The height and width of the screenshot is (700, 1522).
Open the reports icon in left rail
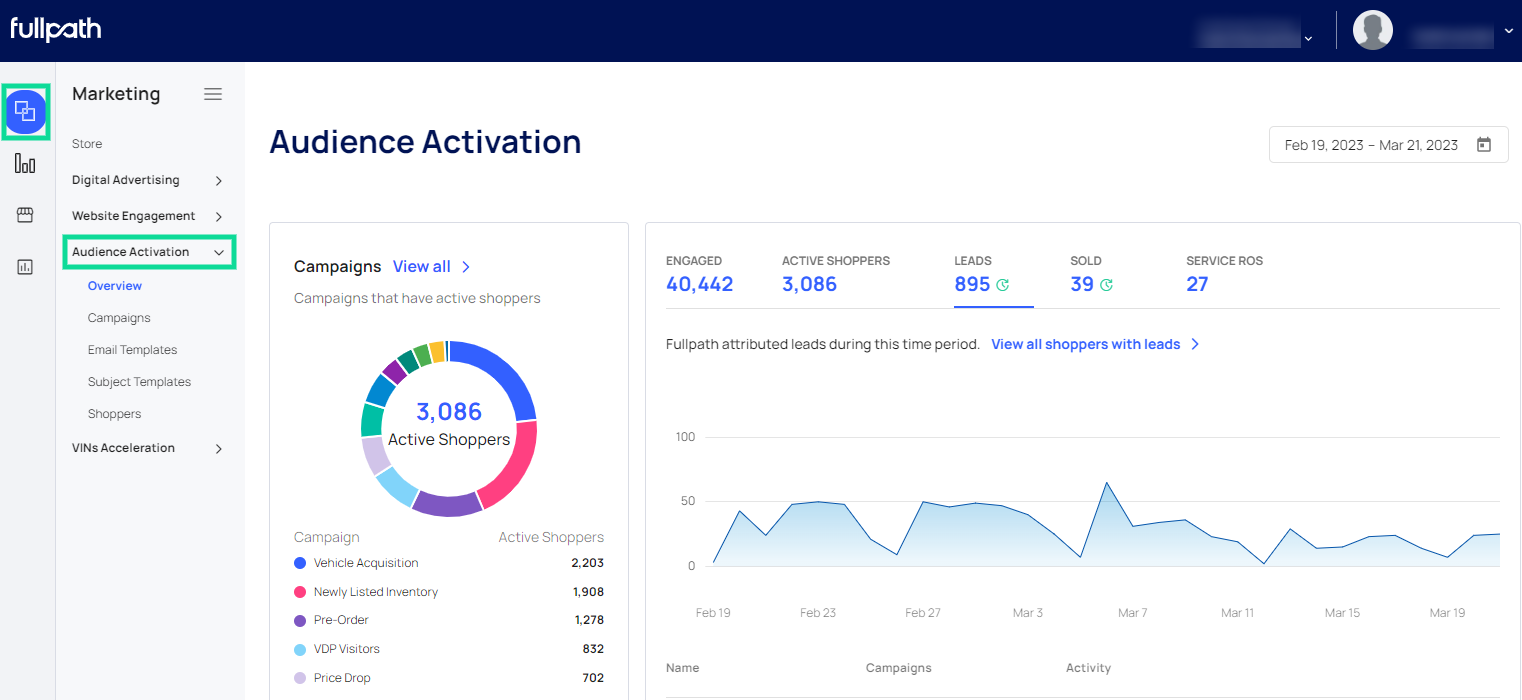tap(25, 267)
